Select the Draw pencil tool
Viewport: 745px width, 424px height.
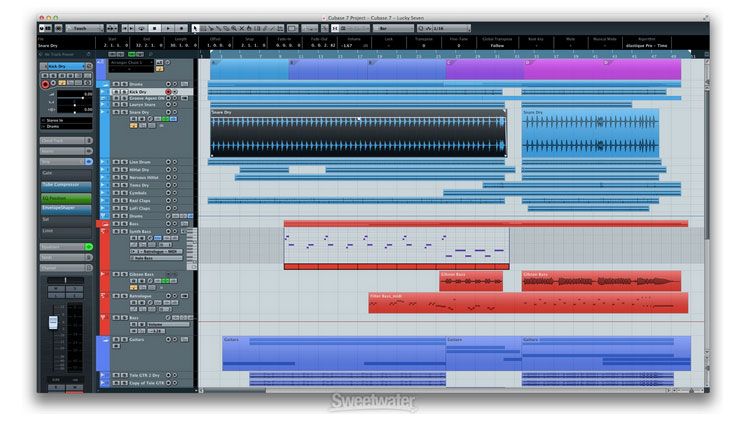(x=264, y=29)
